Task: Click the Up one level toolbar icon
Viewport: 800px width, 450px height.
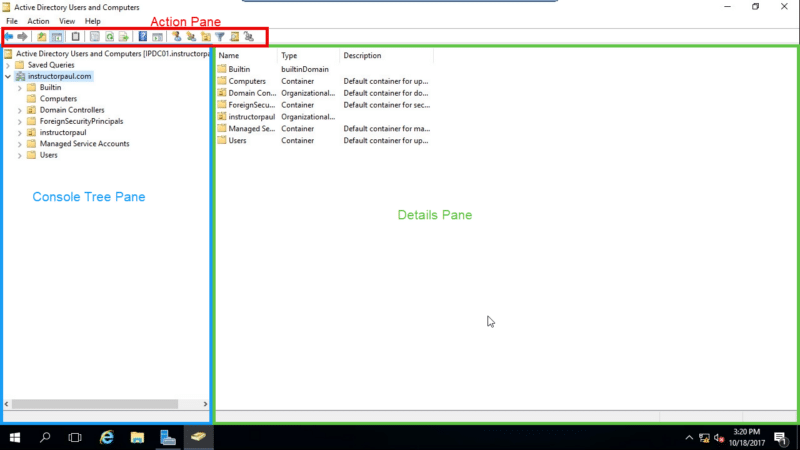Action: point(42,37)
